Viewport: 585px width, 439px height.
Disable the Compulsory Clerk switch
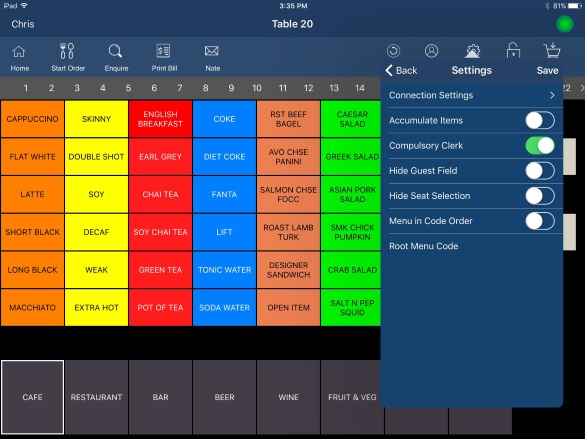(540, 145)
